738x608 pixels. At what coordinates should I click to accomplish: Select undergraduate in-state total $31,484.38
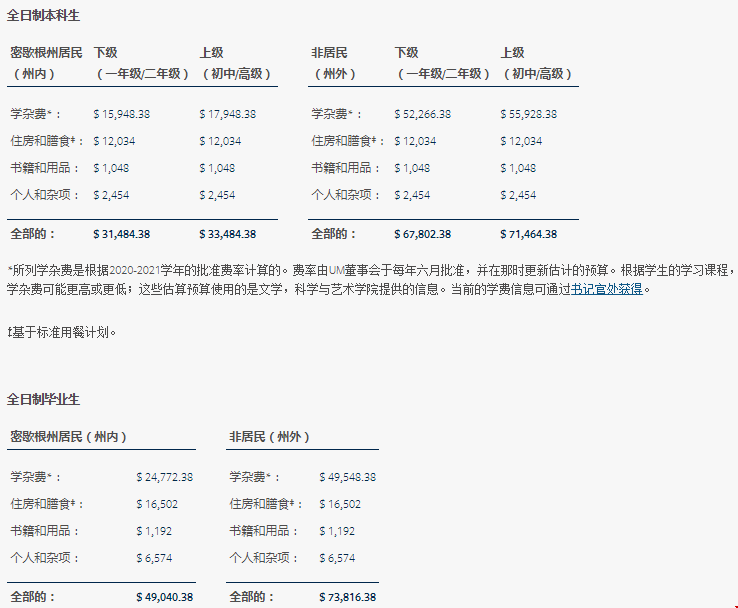[x=121, y=234]
